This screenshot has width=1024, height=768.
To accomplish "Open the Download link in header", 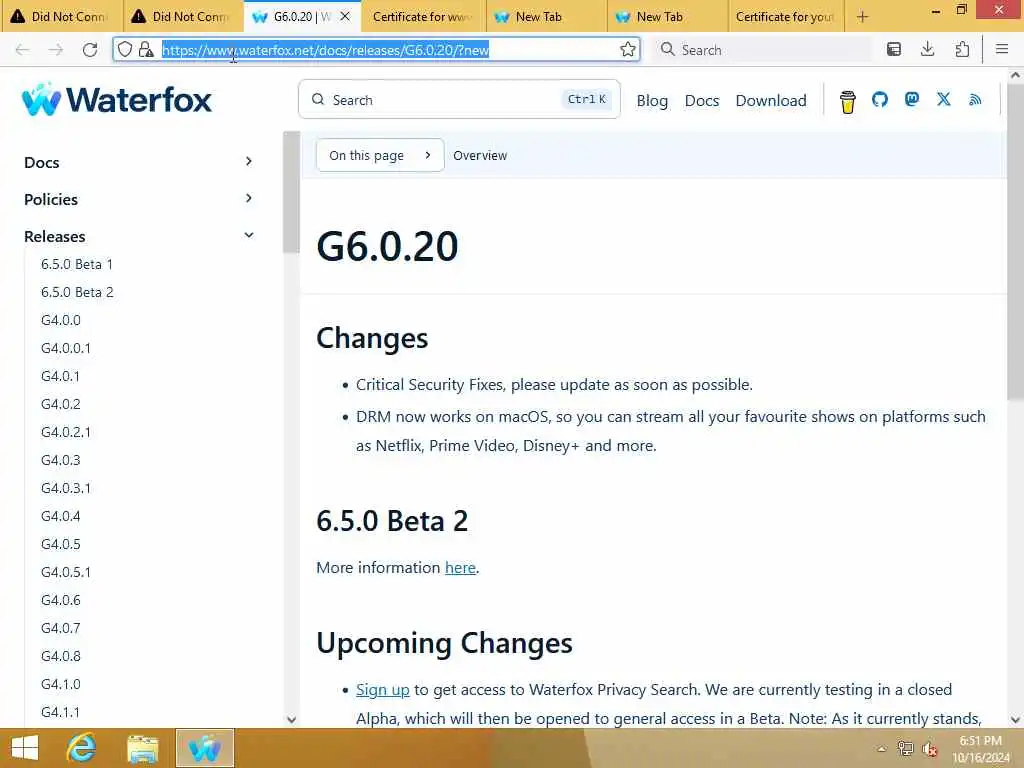I will 771,101.
